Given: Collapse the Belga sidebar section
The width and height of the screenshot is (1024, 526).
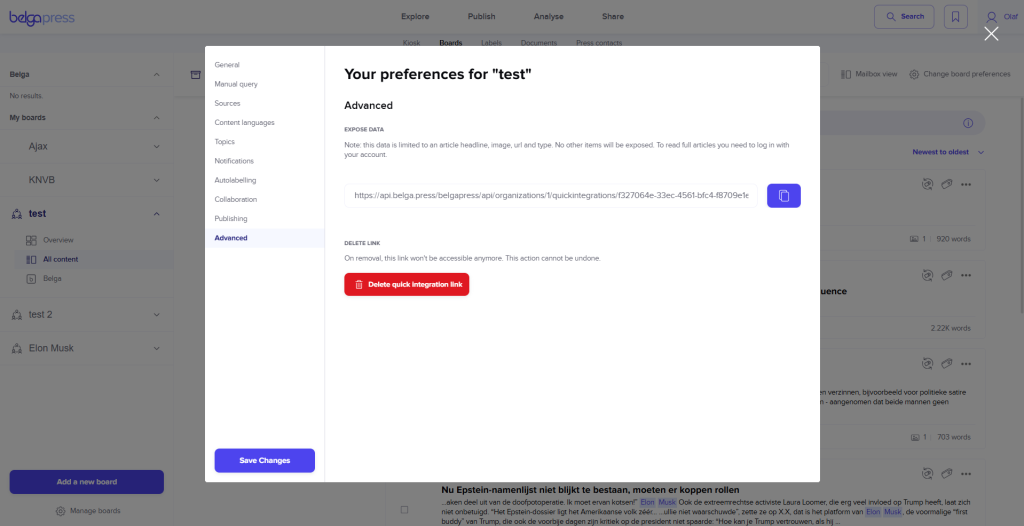Looking at the screenshot, I should pos(156,74).
